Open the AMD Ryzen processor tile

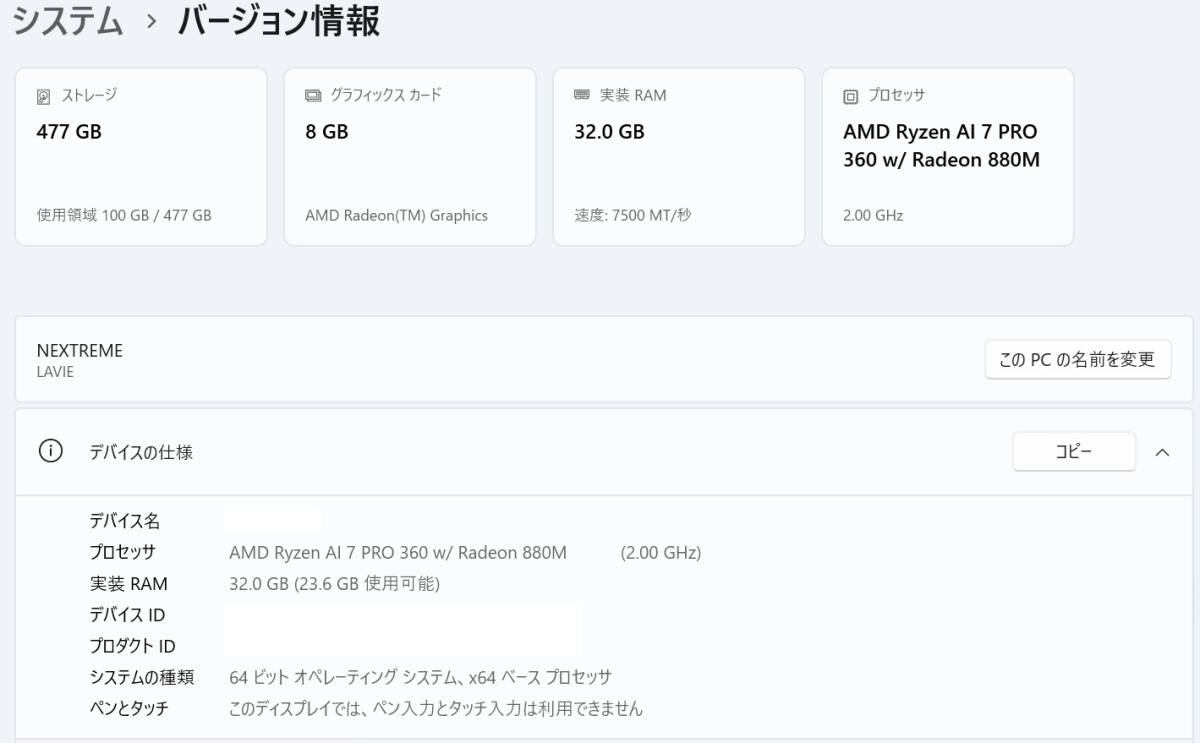(x=948, y=157)
